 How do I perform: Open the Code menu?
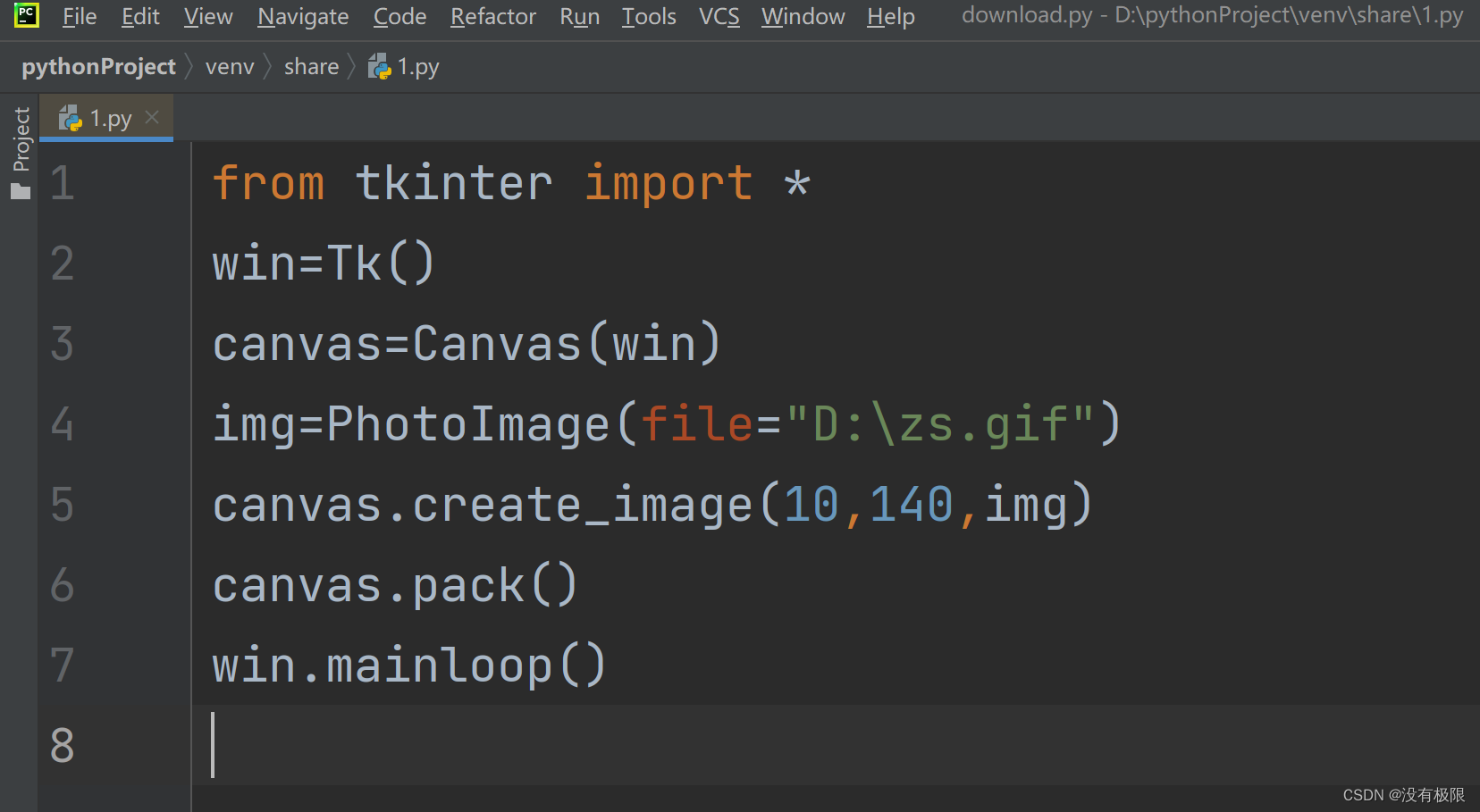click(x=399, y=17)
